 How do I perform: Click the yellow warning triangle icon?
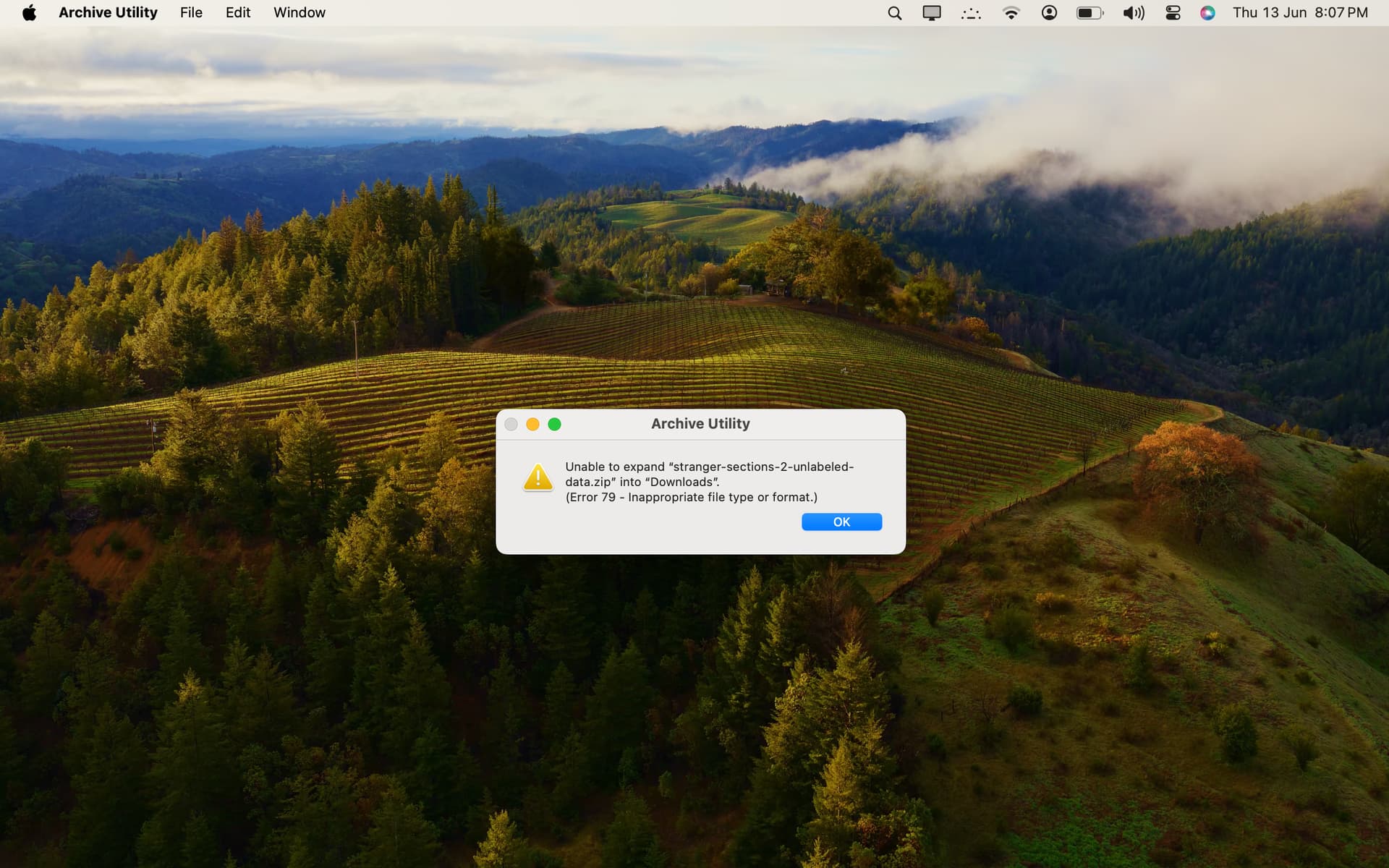(538, 477)
